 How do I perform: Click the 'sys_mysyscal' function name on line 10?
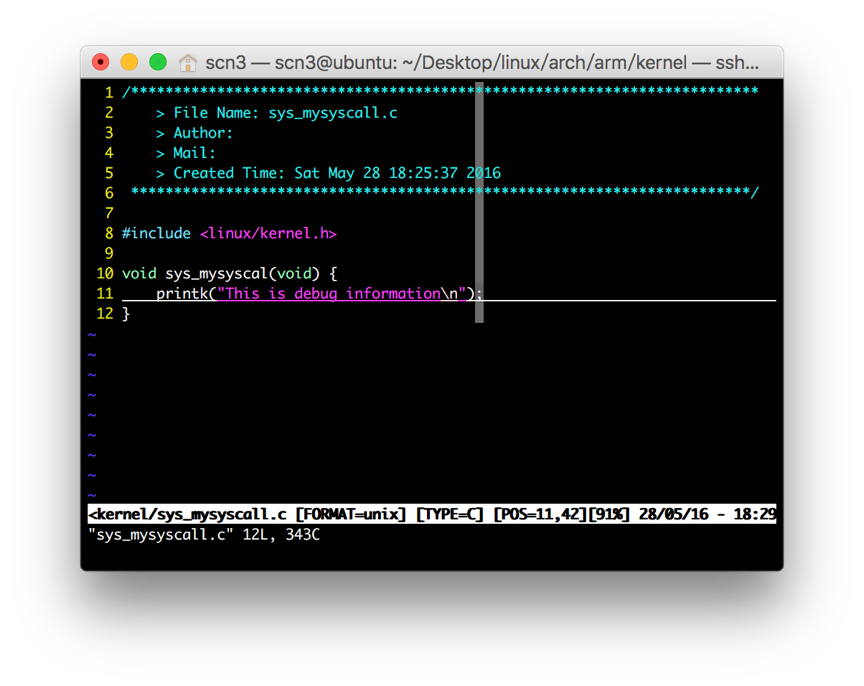pos(216,274)
